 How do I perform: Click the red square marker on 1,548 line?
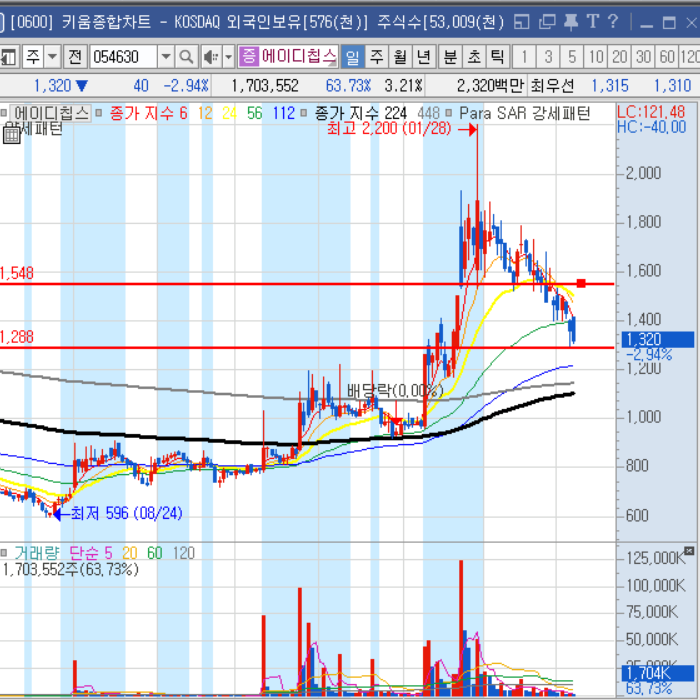581,283
